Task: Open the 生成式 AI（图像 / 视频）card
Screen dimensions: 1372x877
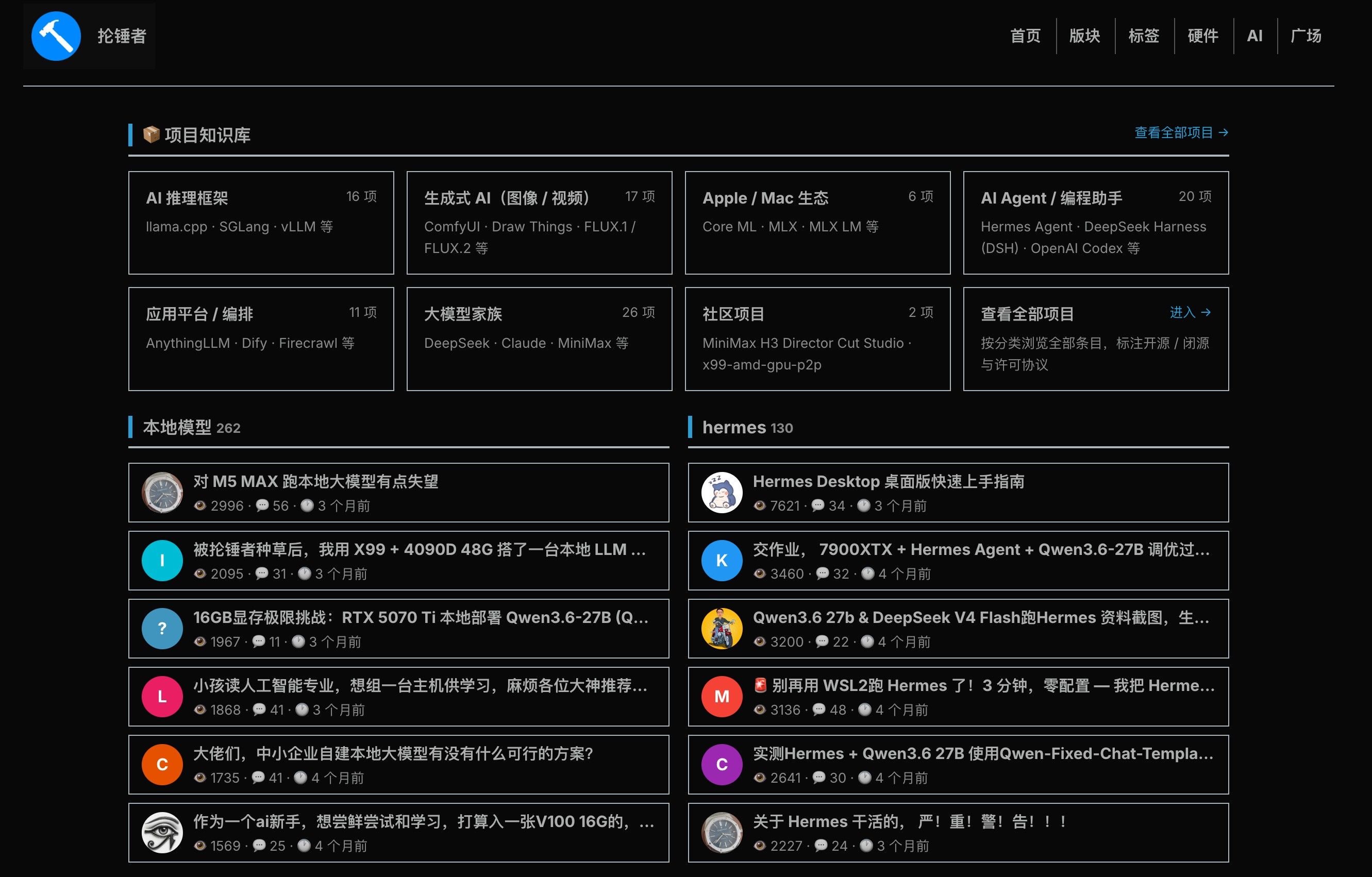Action: (539, 223)
